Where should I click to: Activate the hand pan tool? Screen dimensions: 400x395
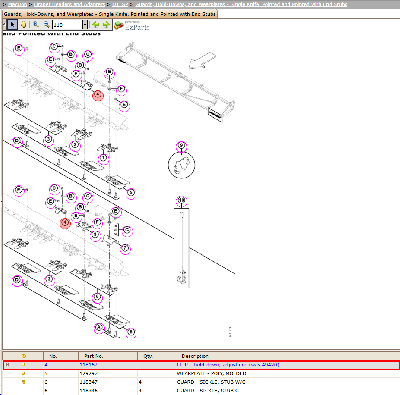[23, 25]
